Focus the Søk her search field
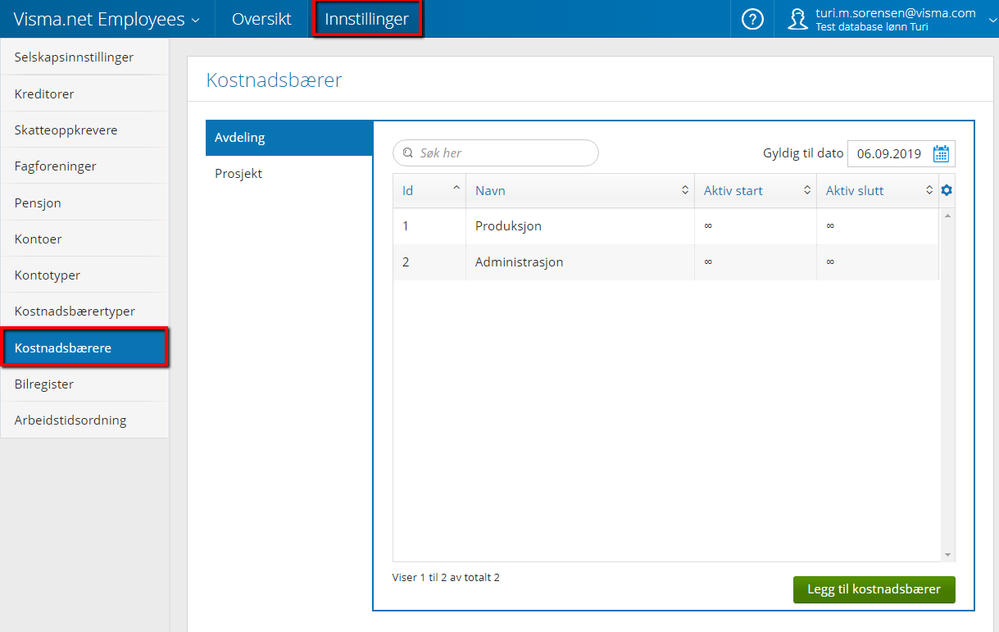 coord(496,153)
